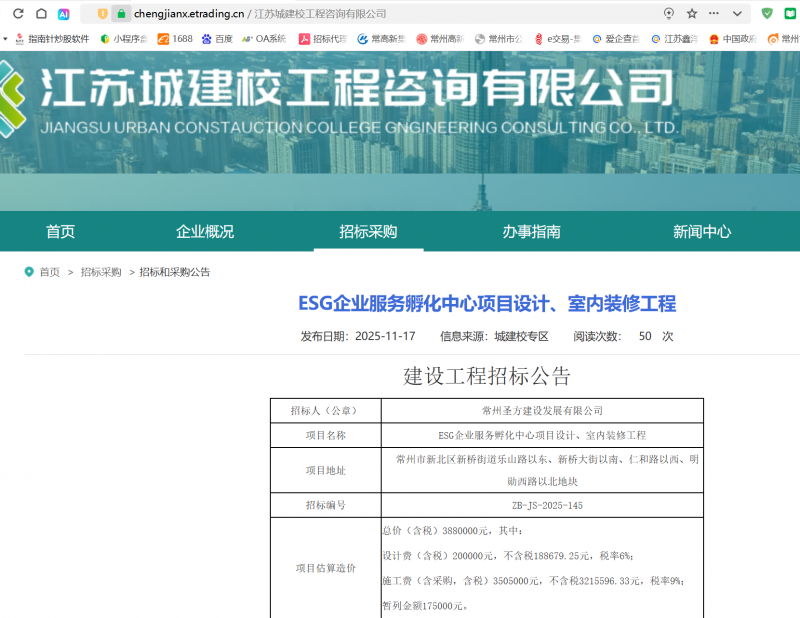Open the 1688 bookmark

click(175, 39)
